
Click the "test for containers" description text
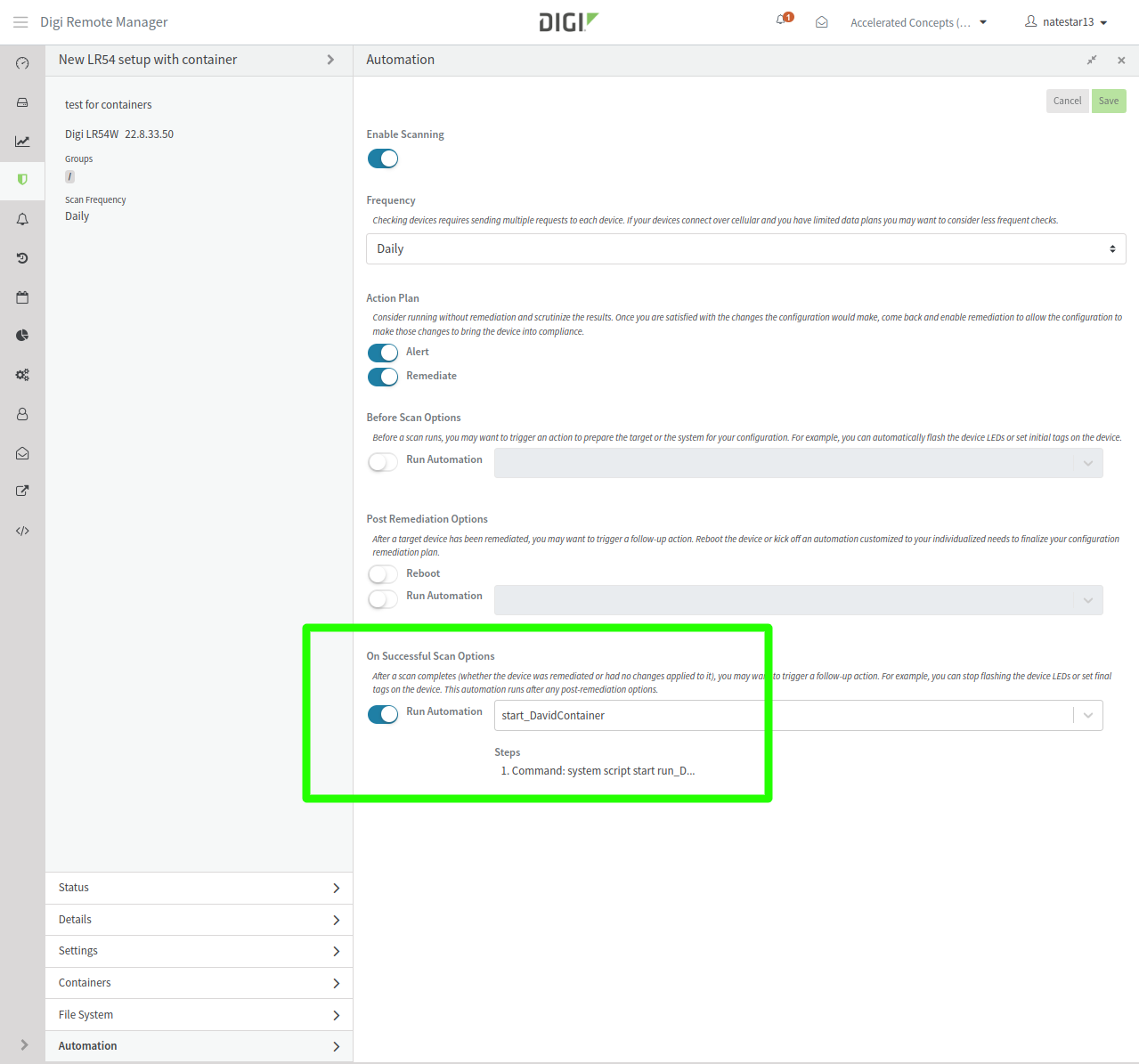point(109,105)
